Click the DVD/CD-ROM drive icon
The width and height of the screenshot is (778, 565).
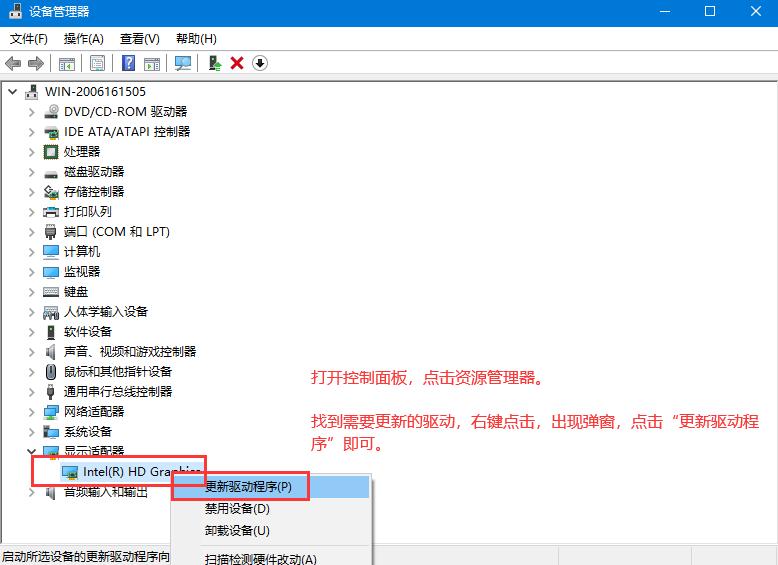51,112
